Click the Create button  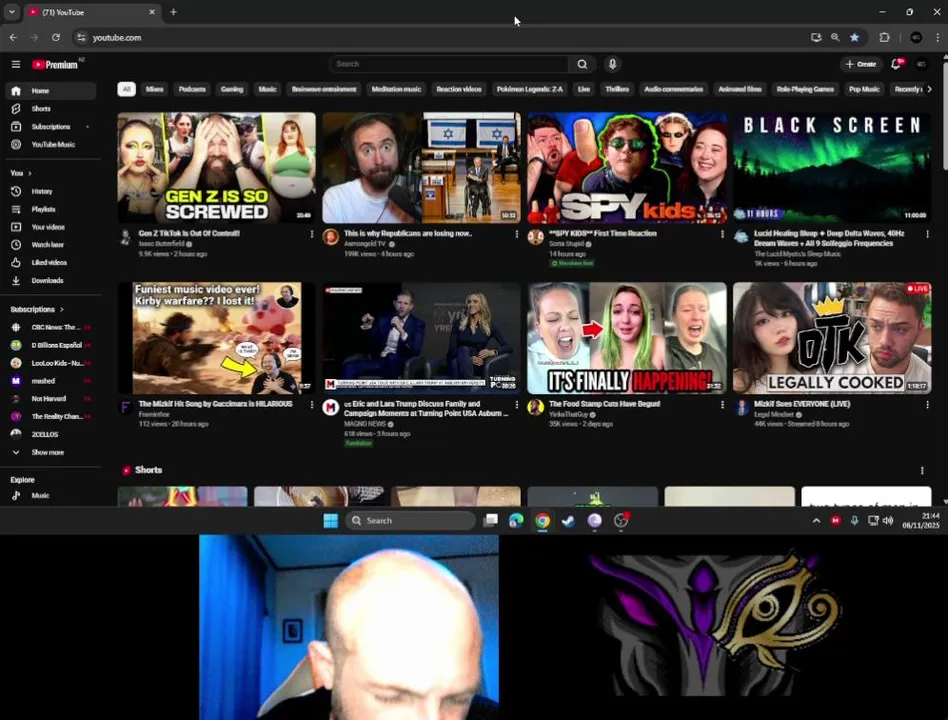[x=861, y=64]
